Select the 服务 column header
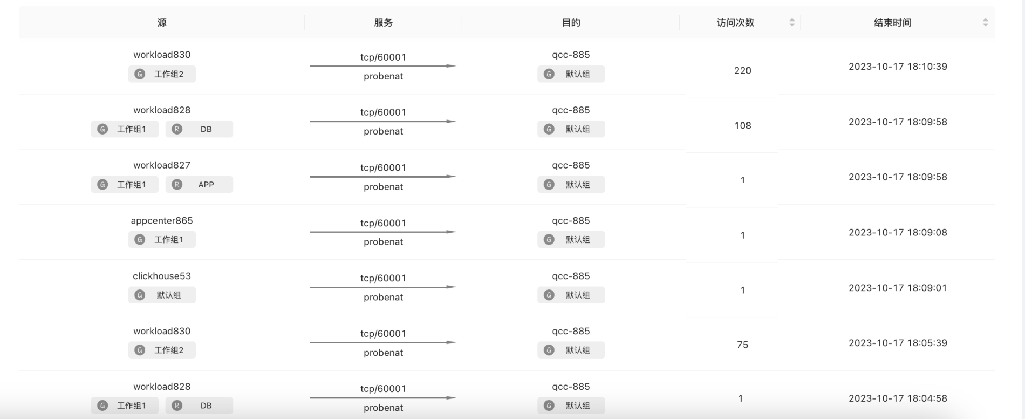Screen dimensions: 1025x419 [x=383, y=22]
